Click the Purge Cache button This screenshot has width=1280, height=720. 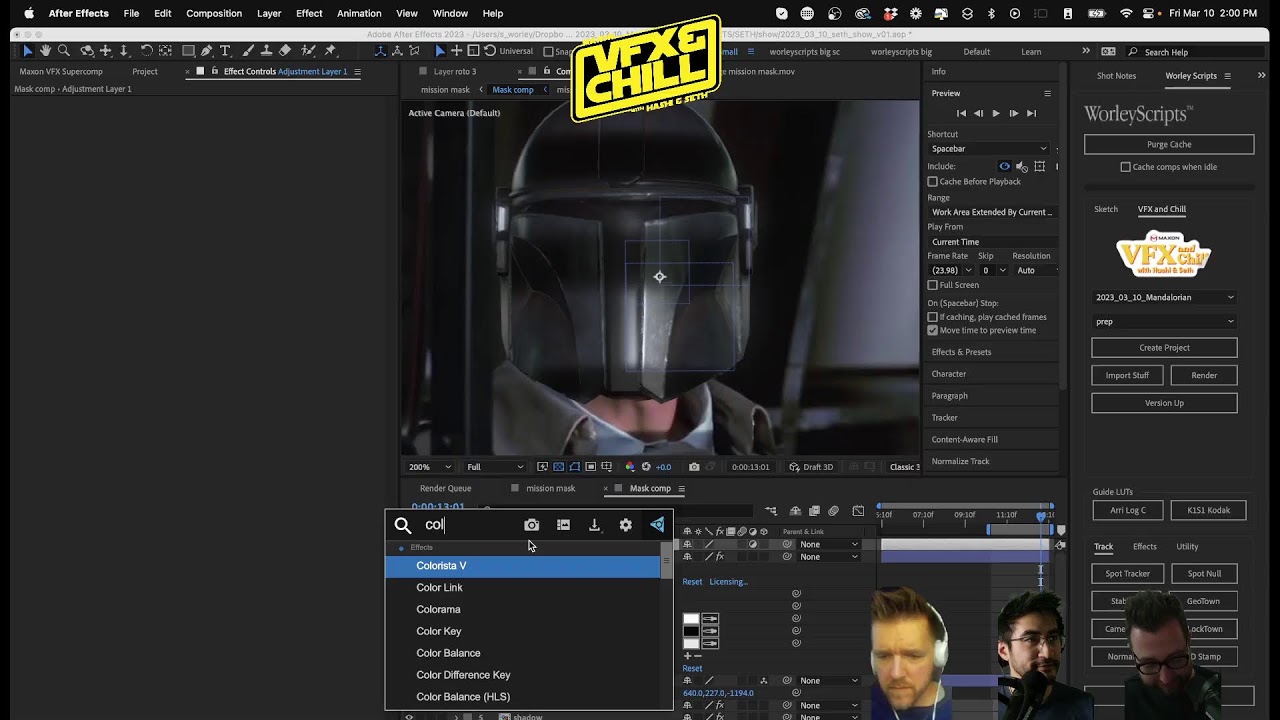[x=1169, y=145]
